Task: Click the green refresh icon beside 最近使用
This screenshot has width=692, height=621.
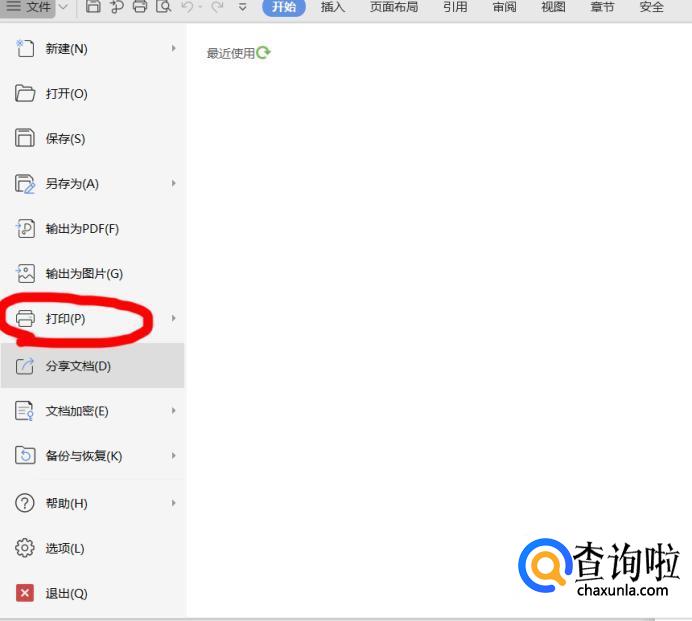Action: [263, 53]
